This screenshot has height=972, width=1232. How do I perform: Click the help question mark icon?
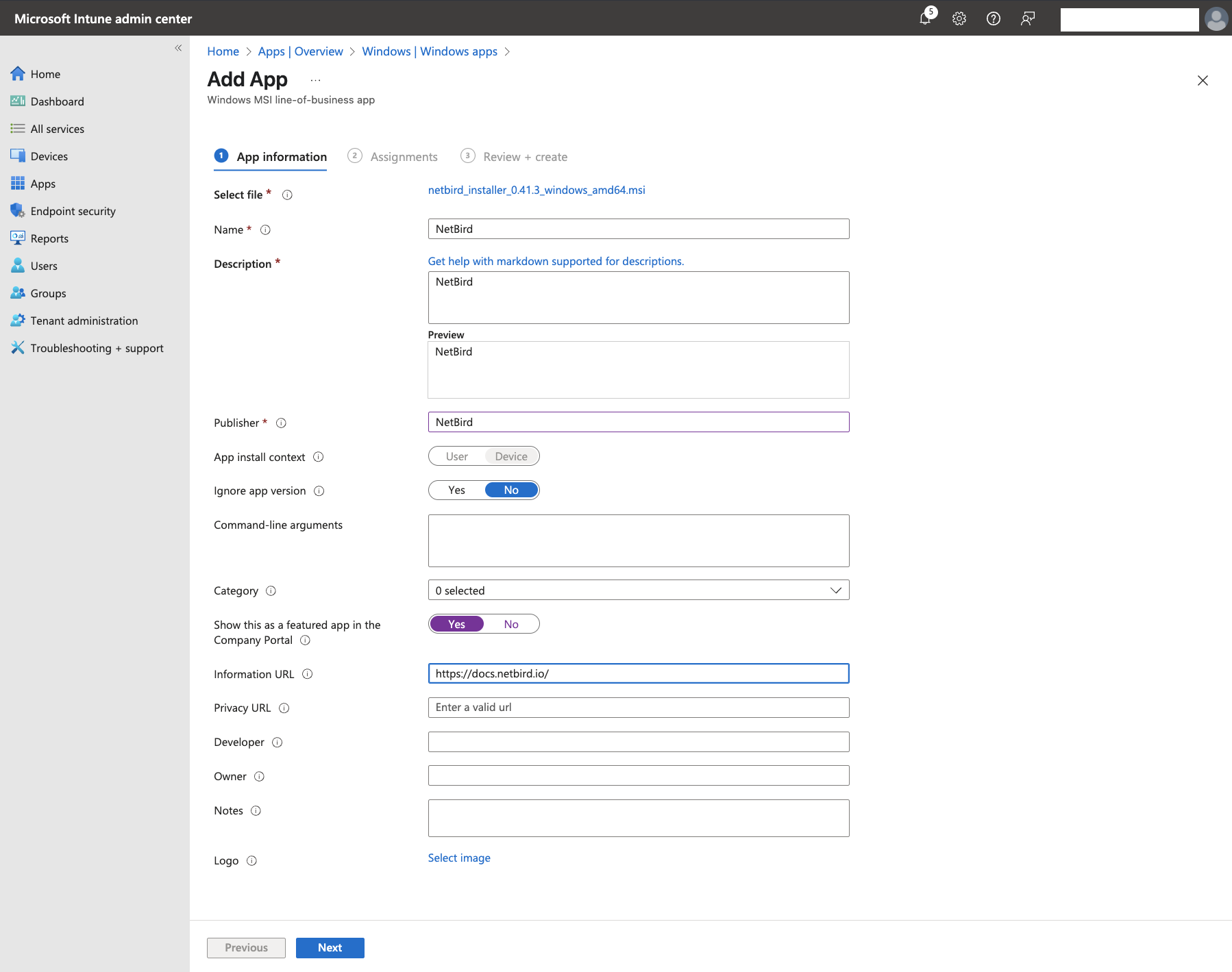(x=993, y=18)
